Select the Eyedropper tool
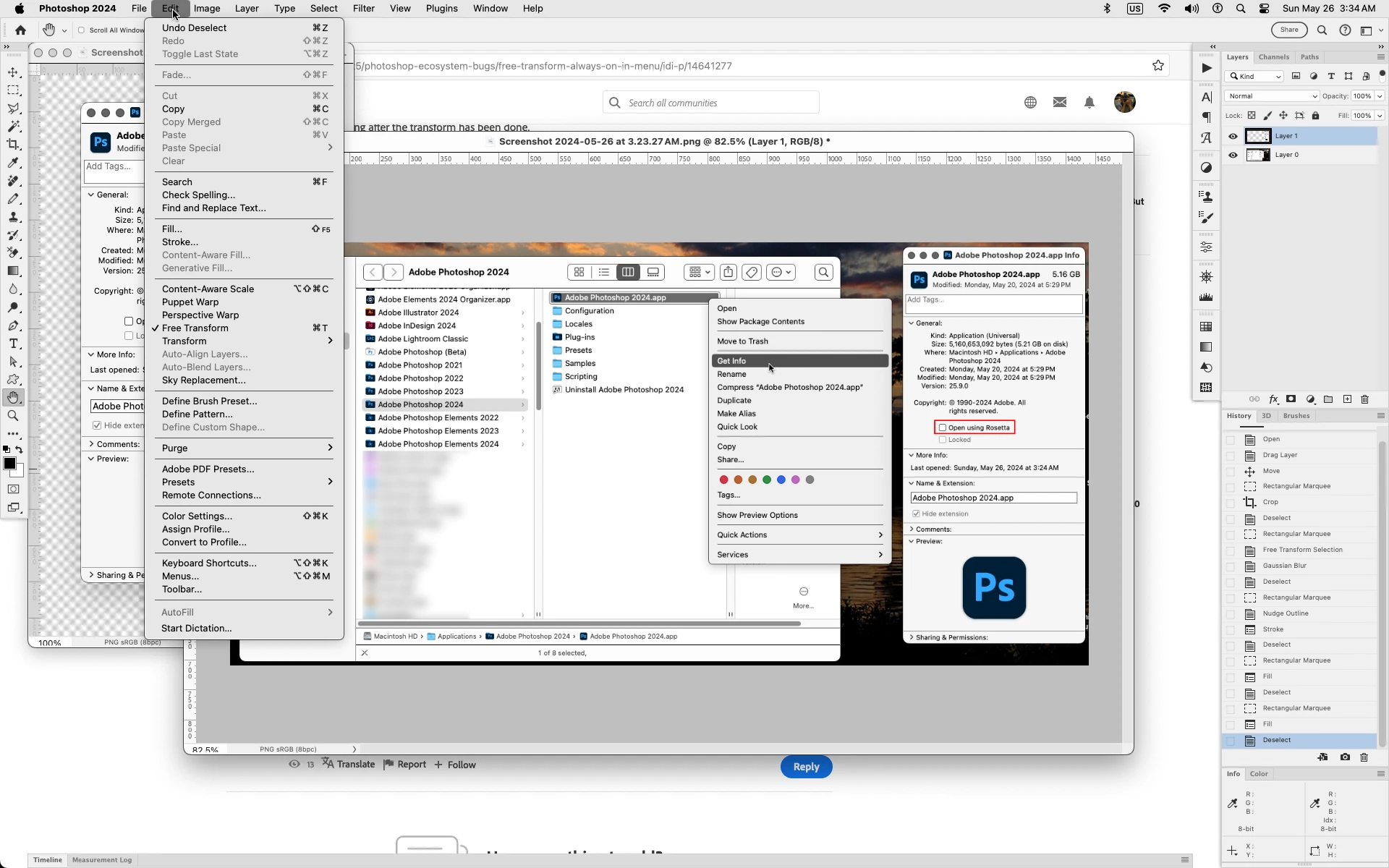1389x868 pixels. click(13, 163)
